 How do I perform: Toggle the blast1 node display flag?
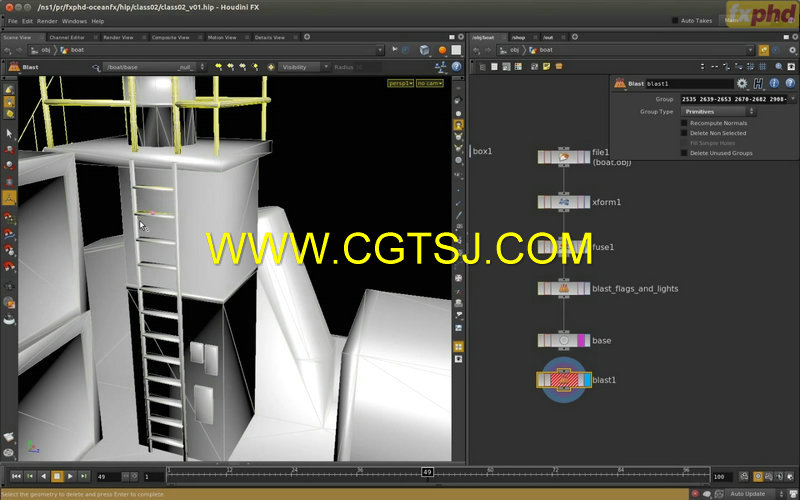(587, 380)
